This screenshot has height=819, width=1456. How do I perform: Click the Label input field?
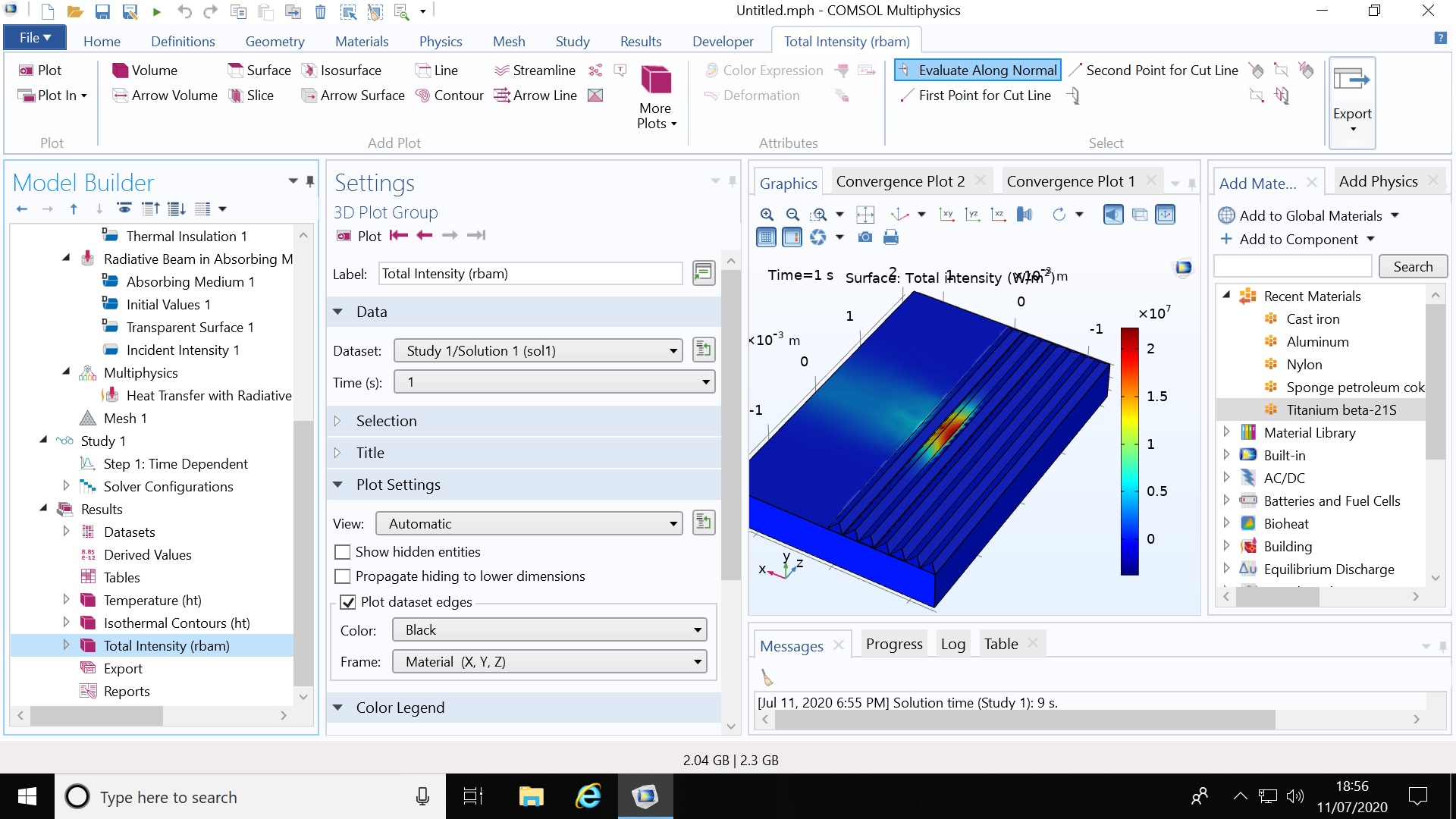(x=529, y=274)
